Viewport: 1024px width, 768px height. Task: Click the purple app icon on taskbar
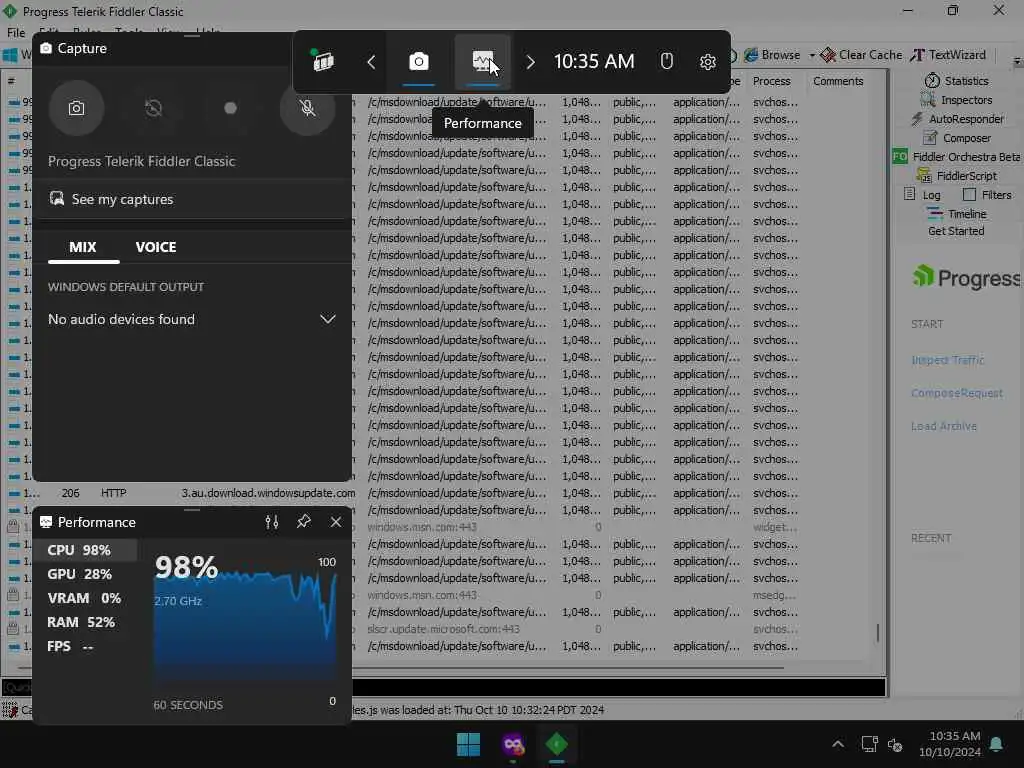click(x=513, y=744)
